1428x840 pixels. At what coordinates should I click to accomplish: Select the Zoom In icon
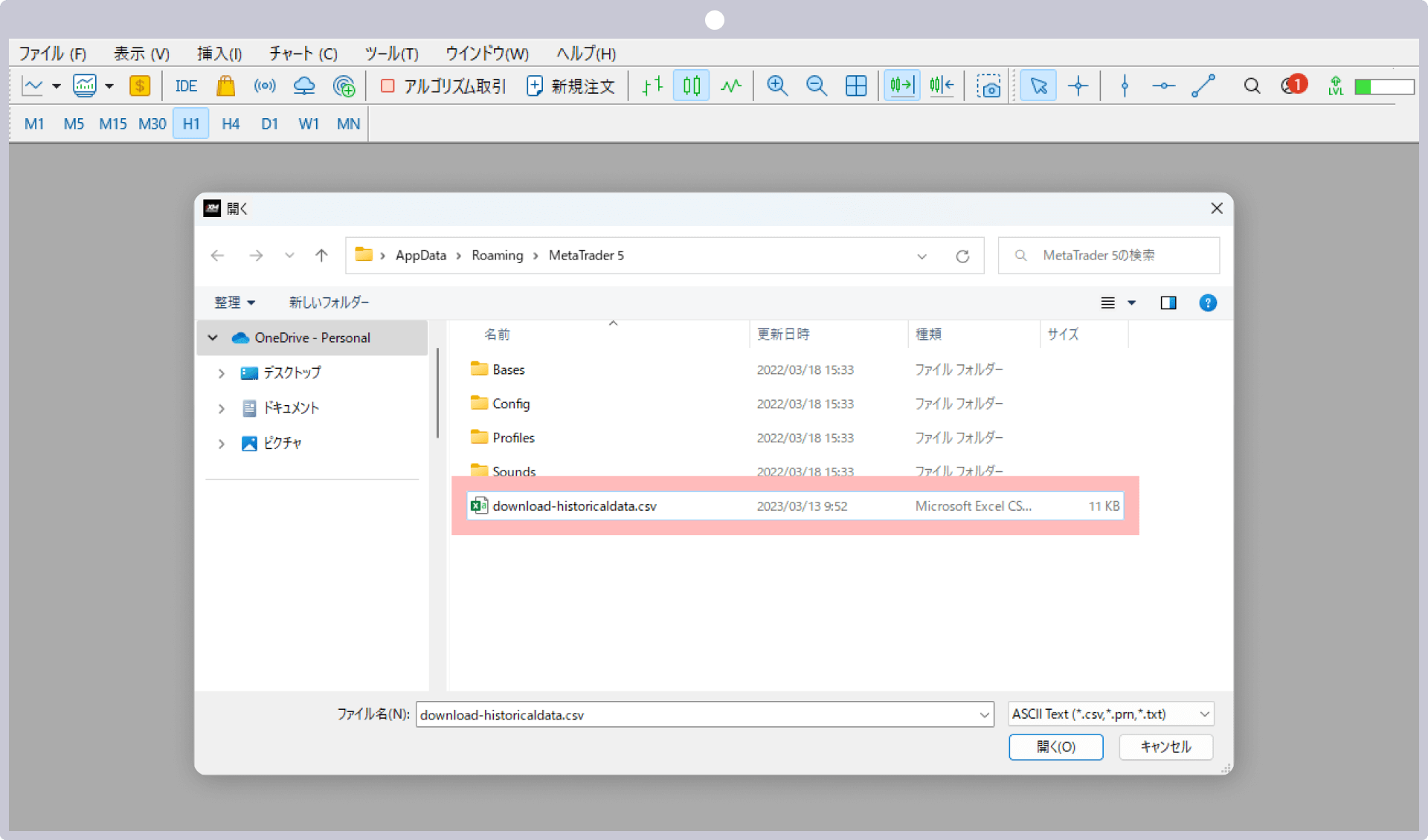[x=778, y=87]
